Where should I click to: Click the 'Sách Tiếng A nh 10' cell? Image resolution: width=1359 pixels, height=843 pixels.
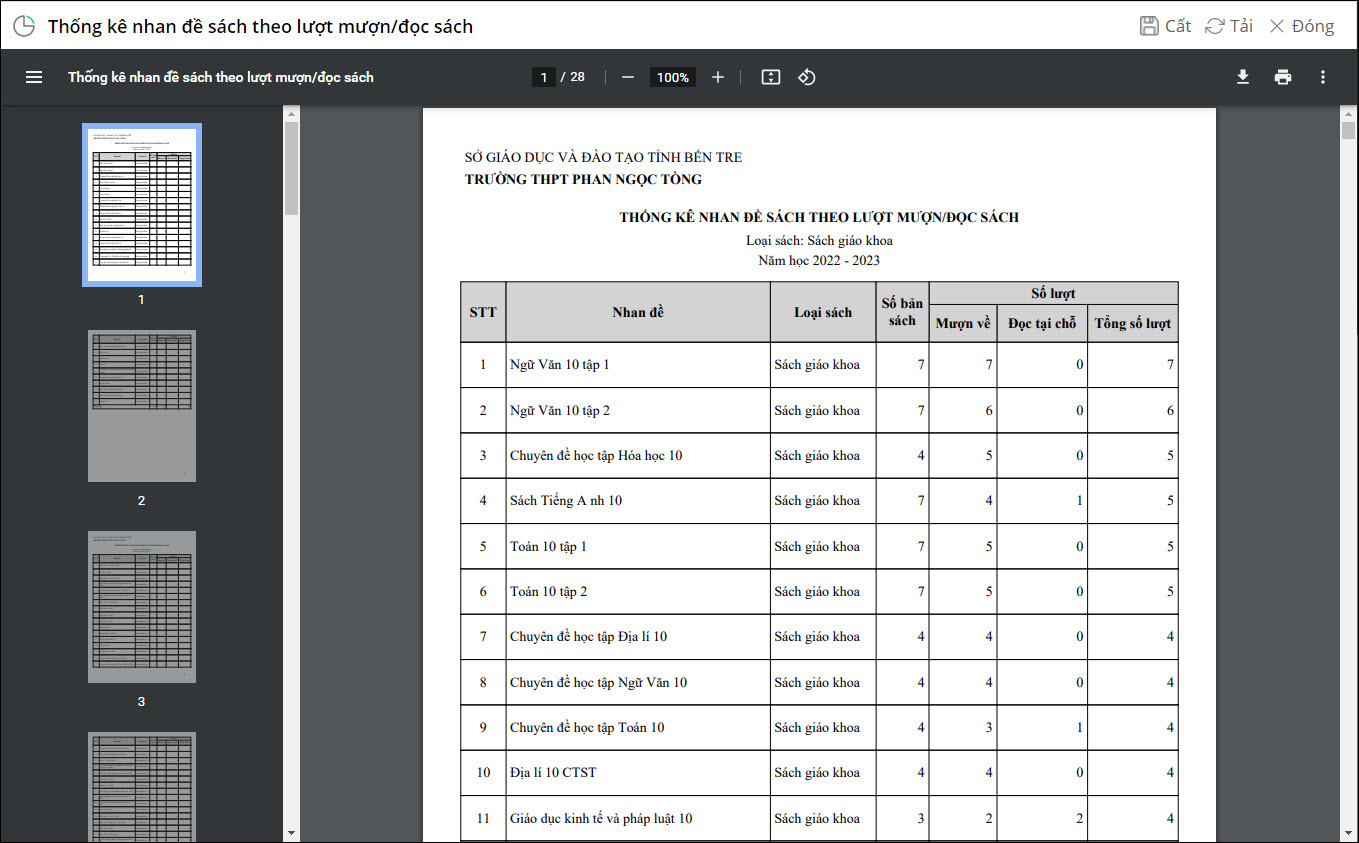pyautogui.click(x=638, y=500)
